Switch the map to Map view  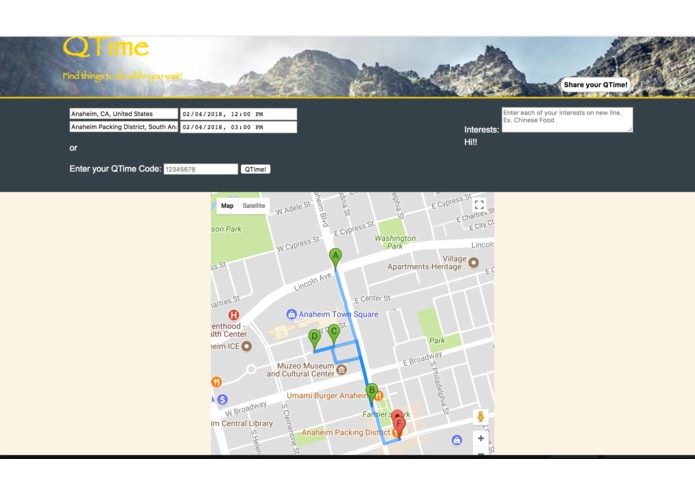227,206
